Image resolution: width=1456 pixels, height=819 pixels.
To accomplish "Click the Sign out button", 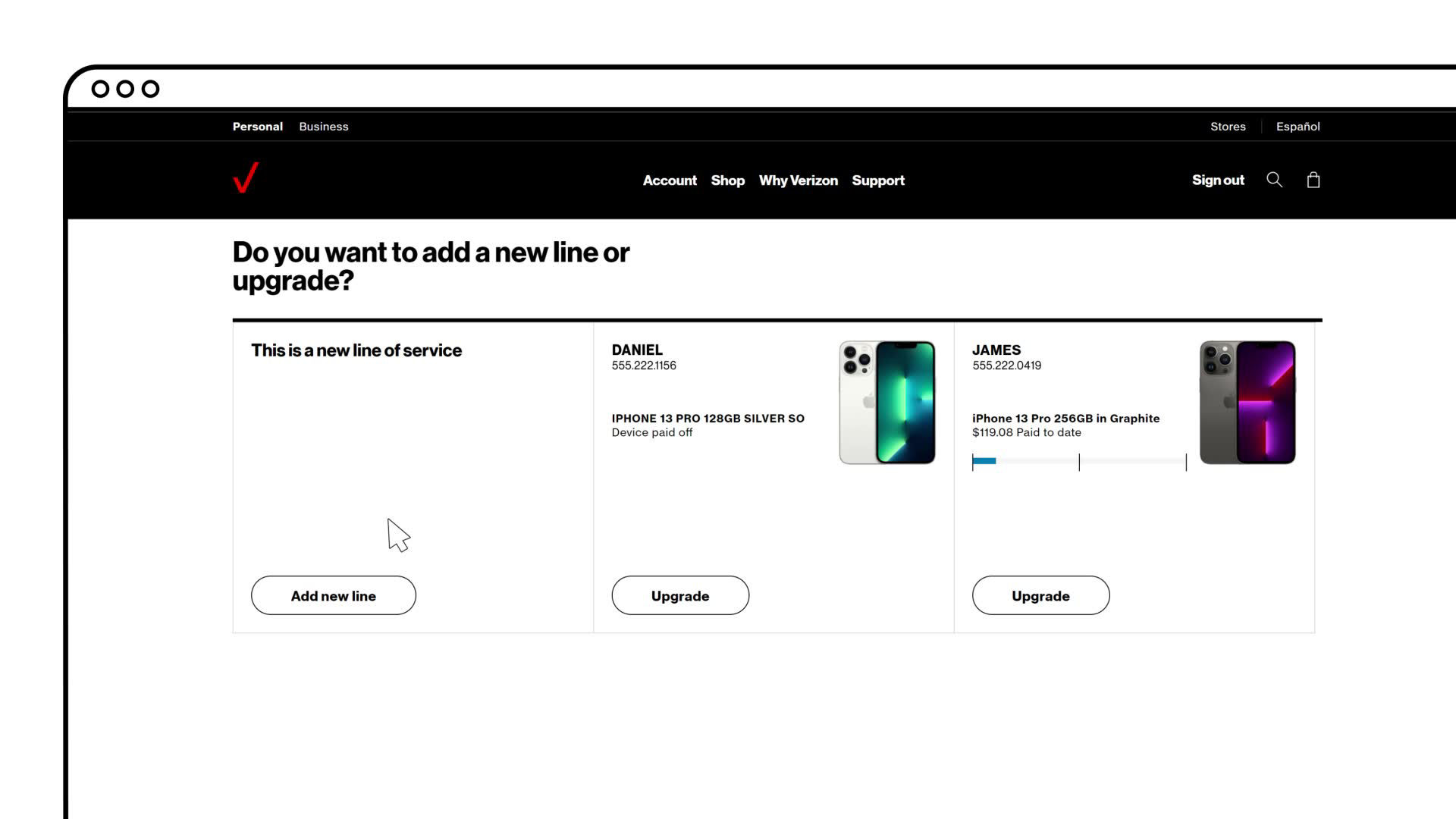I will [1218, 179].
